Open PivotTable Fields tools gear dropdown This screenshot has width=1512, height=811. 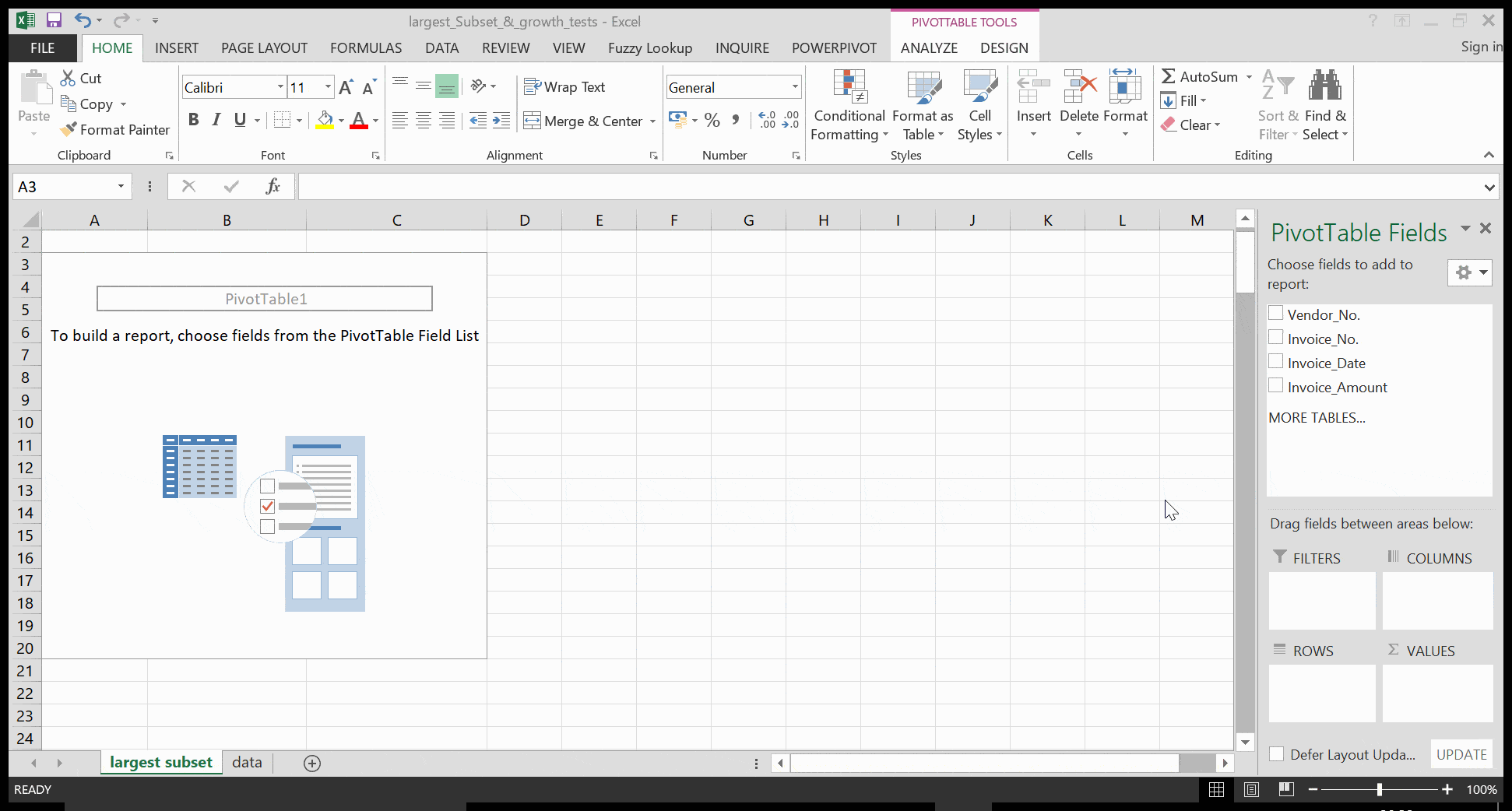pyautogui.click(x=1470, y=272)
